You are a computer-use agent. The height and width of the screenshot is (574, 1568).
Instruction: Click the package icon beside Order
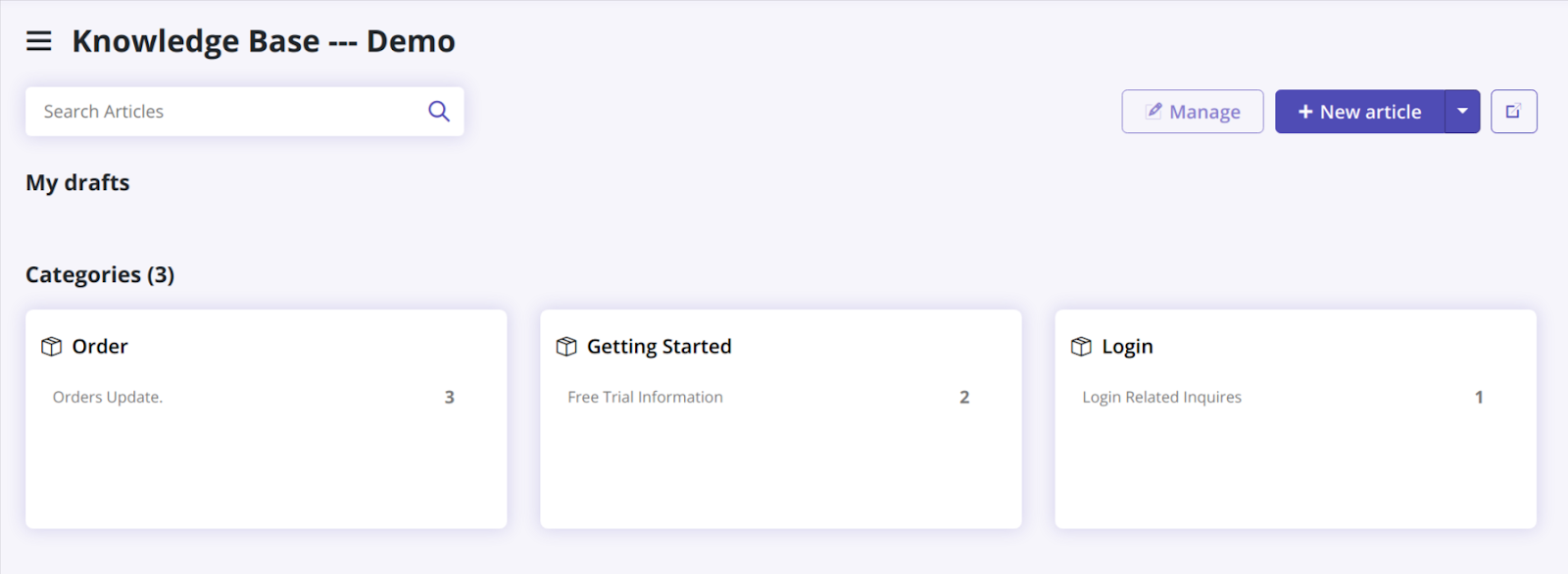click(x=52, y=346)
